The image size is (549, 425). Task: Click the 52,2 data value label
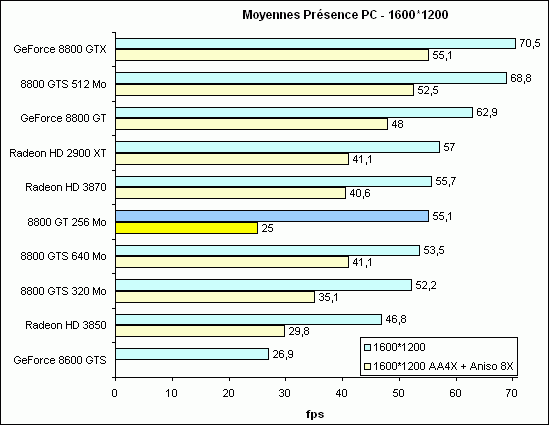(426, 285)
